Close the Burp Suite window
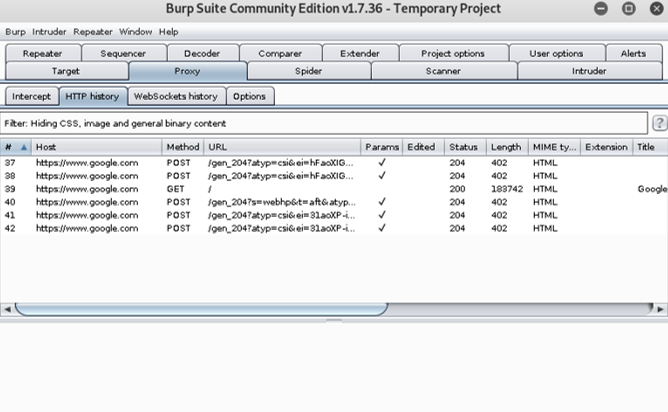 [x=656, y=9]
